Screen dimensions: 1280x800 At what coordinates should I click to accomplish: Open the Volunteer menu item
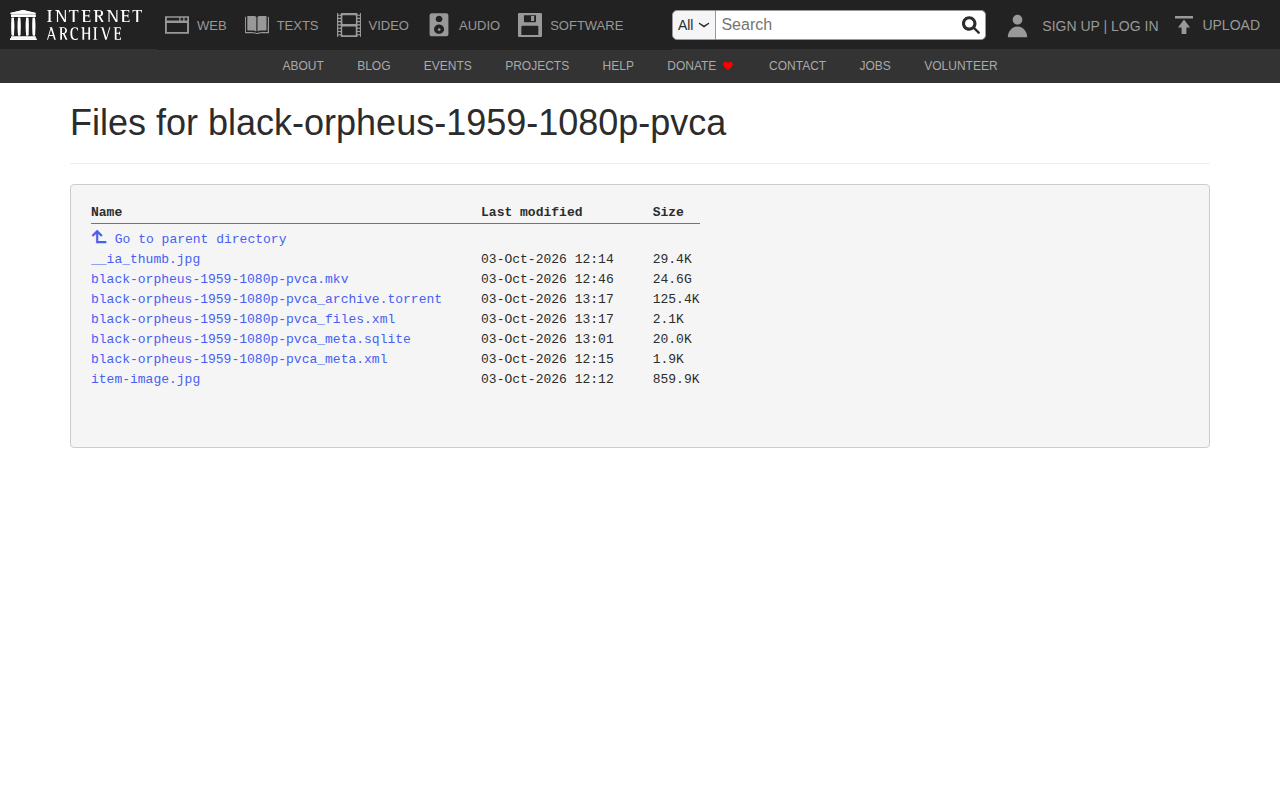click(x=961, y=66)
